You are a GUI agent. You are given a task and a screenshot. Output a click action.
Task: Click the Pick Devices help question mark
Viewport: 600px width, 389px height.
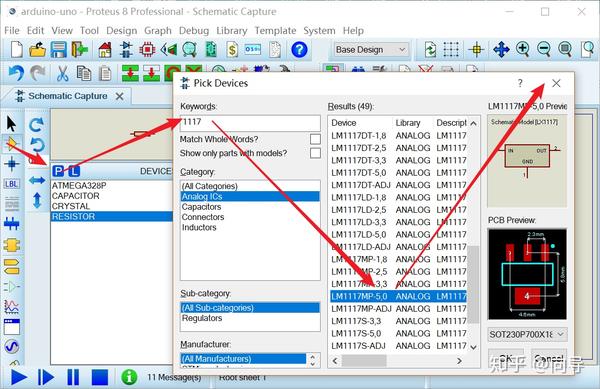pyautogui.click(x=520, y=83)
